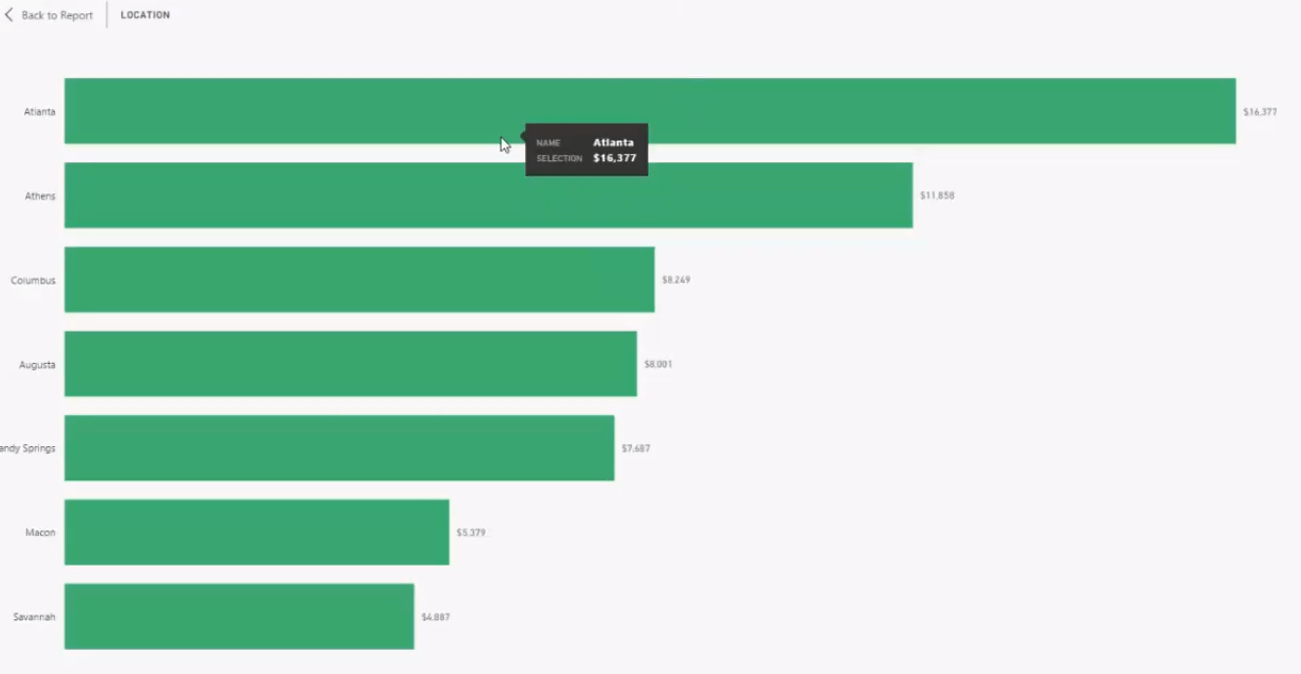Select the Macon bar

pyautogui.click(x=257, y=532)
